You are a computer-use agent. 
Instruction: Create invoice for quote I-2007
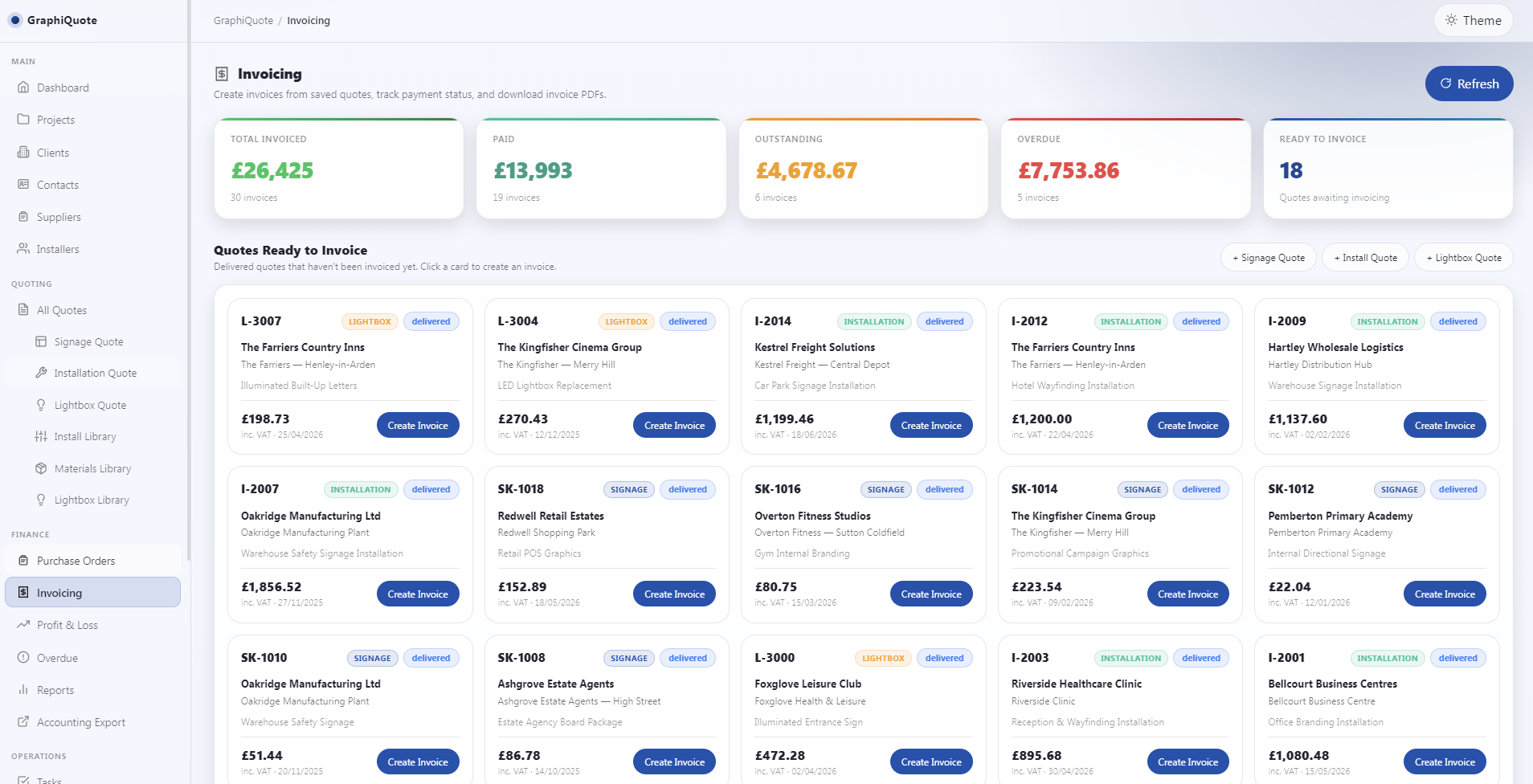click(x=418, y=594)
